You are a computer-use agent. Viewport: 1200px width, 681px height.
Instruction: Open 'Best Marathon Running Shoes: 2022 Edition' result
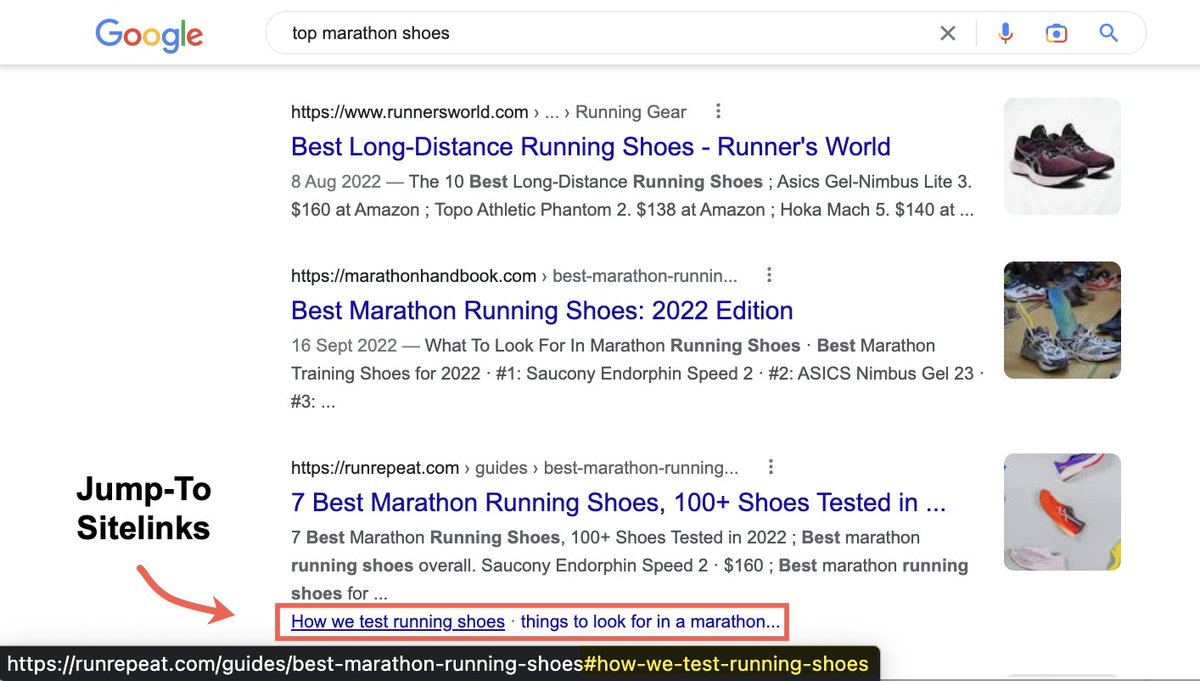542,310
